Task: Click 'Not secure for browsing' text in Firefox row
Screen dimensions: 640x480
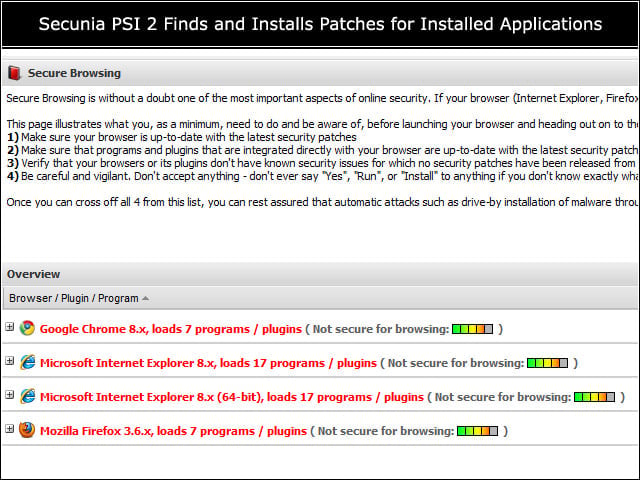Action: pyautogui.click(x=385, y=431)
